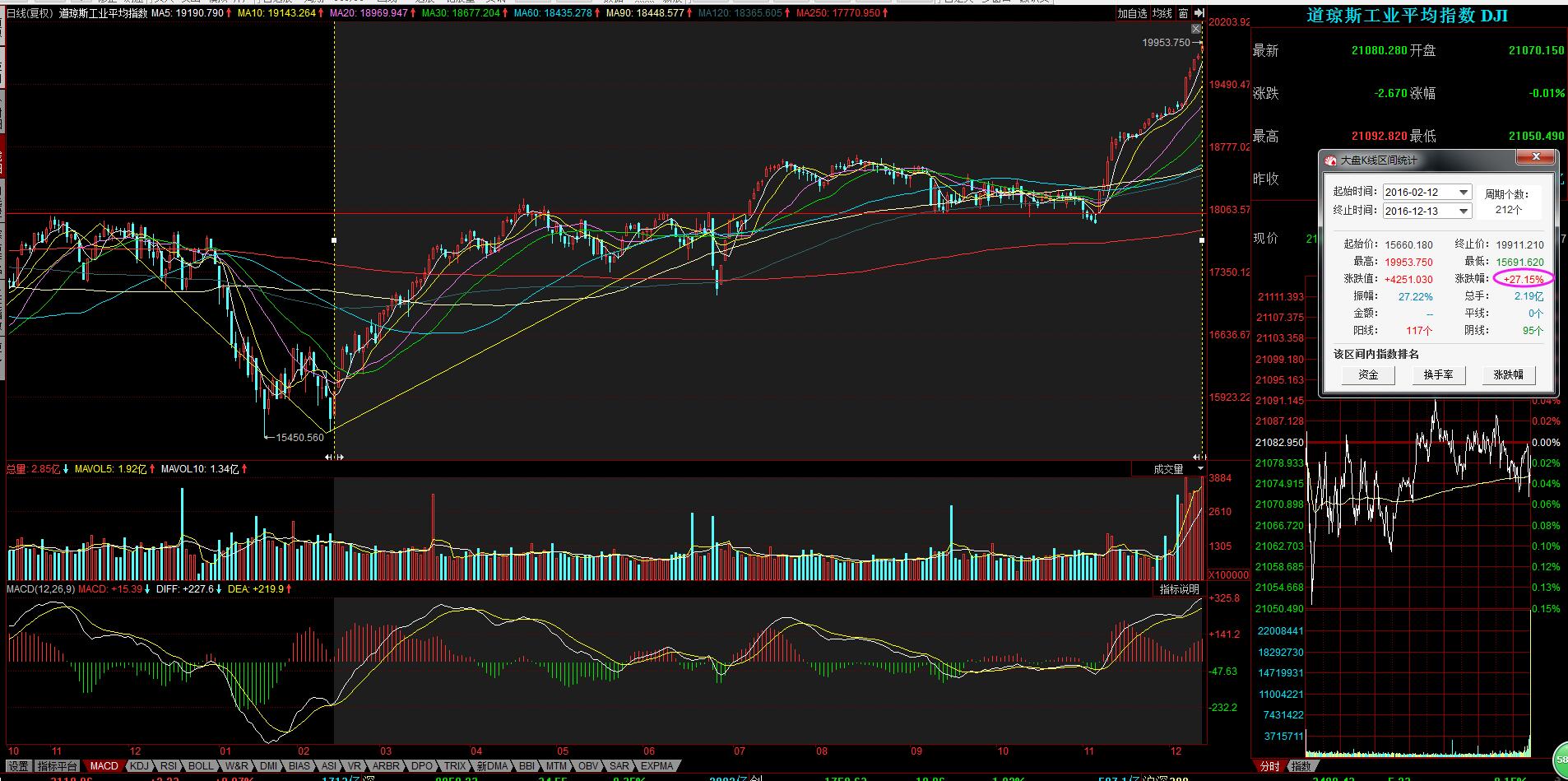Switch to the OBV indicator tab
The height and width of the screenshot is (781, 1568).
588,766
